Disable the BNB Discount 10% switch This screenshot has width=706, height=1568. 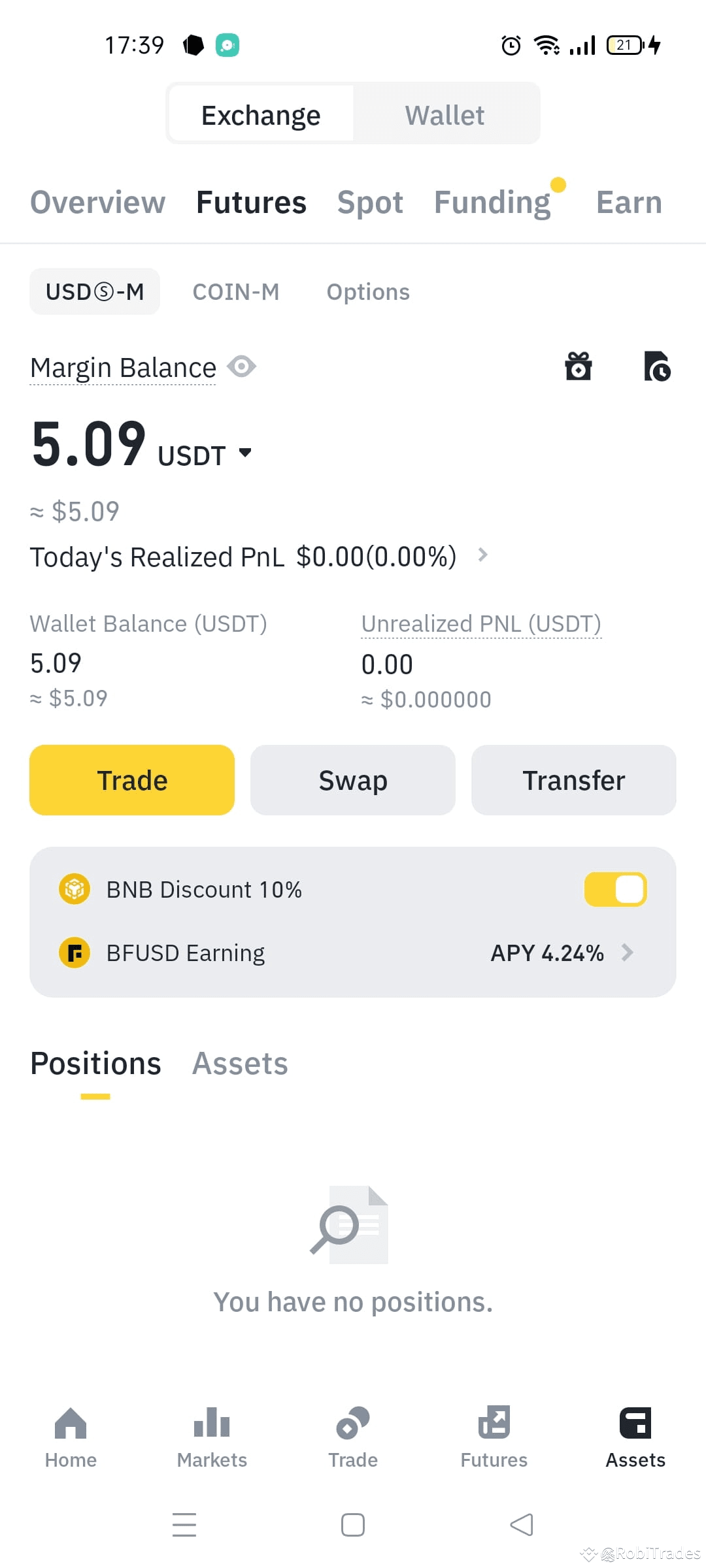click(x=615, y=889)
